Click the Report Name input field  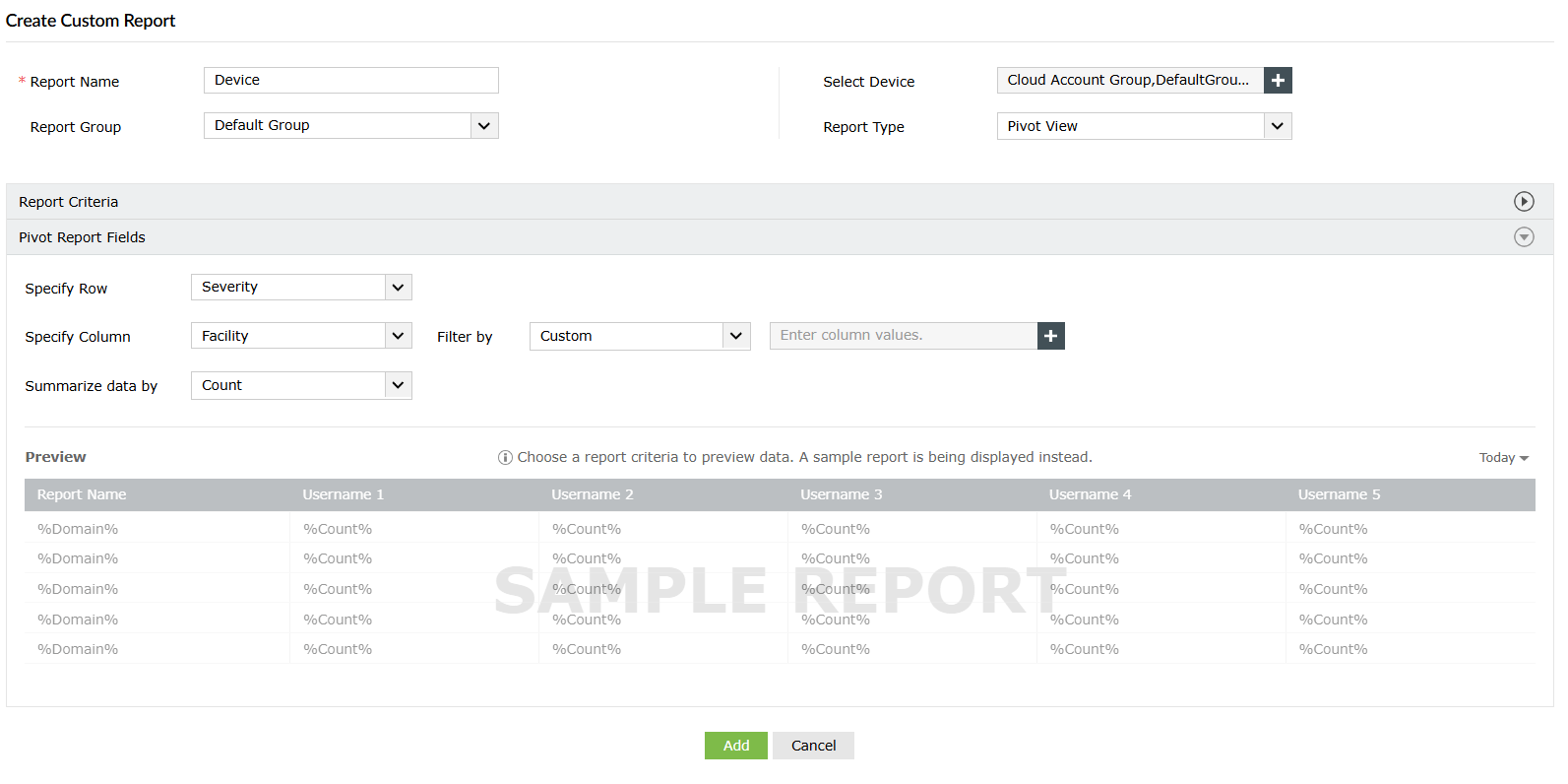click(x=351, y=81)
